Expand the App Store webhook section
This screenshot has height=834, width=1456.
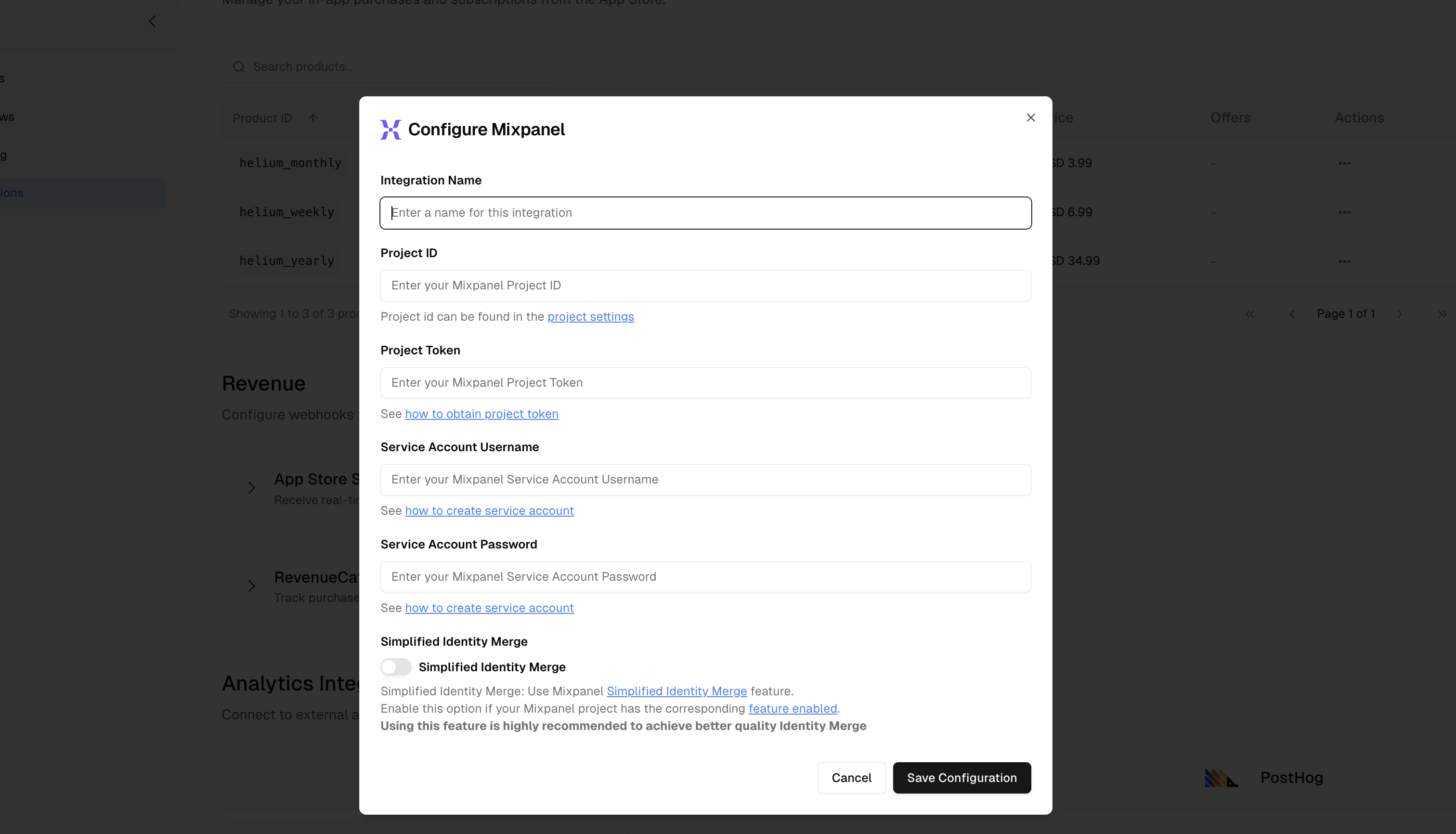[x=251, y=488]
